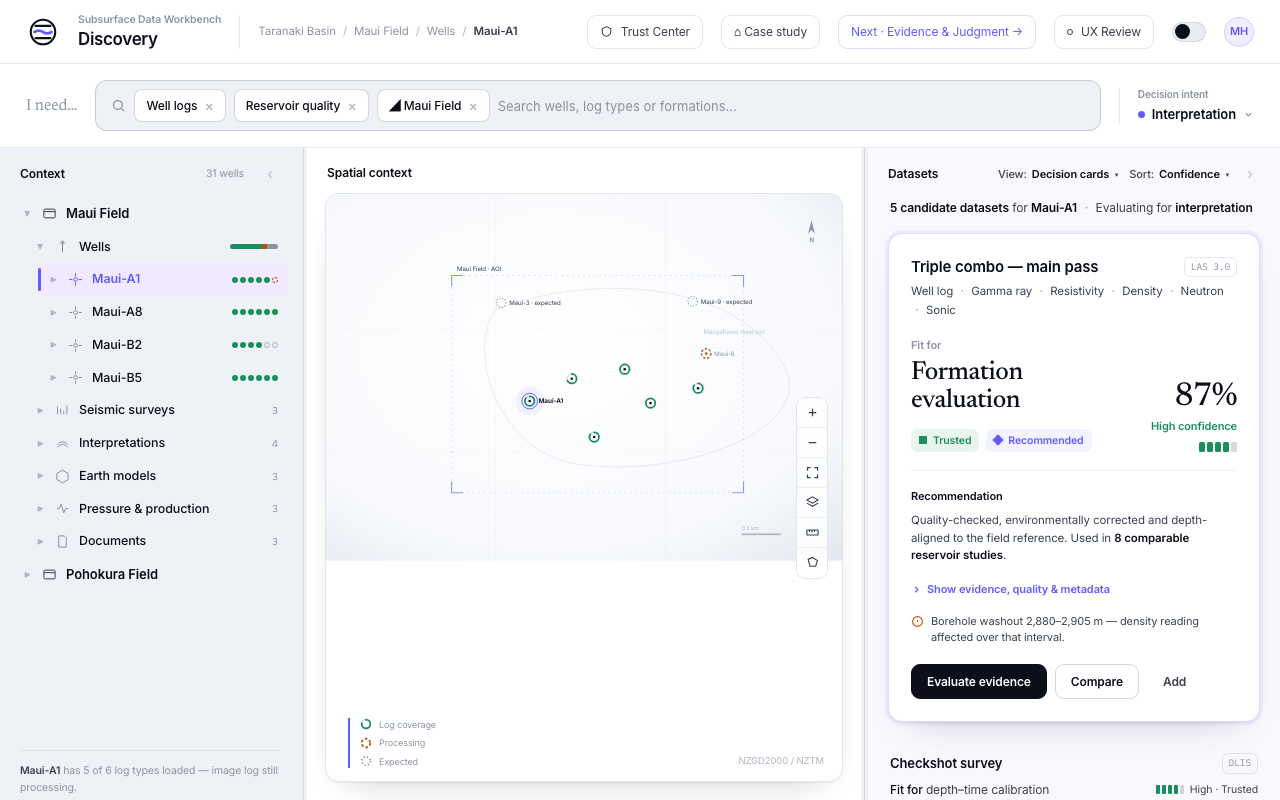Open the UX Review button
Screen dimensions: 1280x800
click(1104, 32)
